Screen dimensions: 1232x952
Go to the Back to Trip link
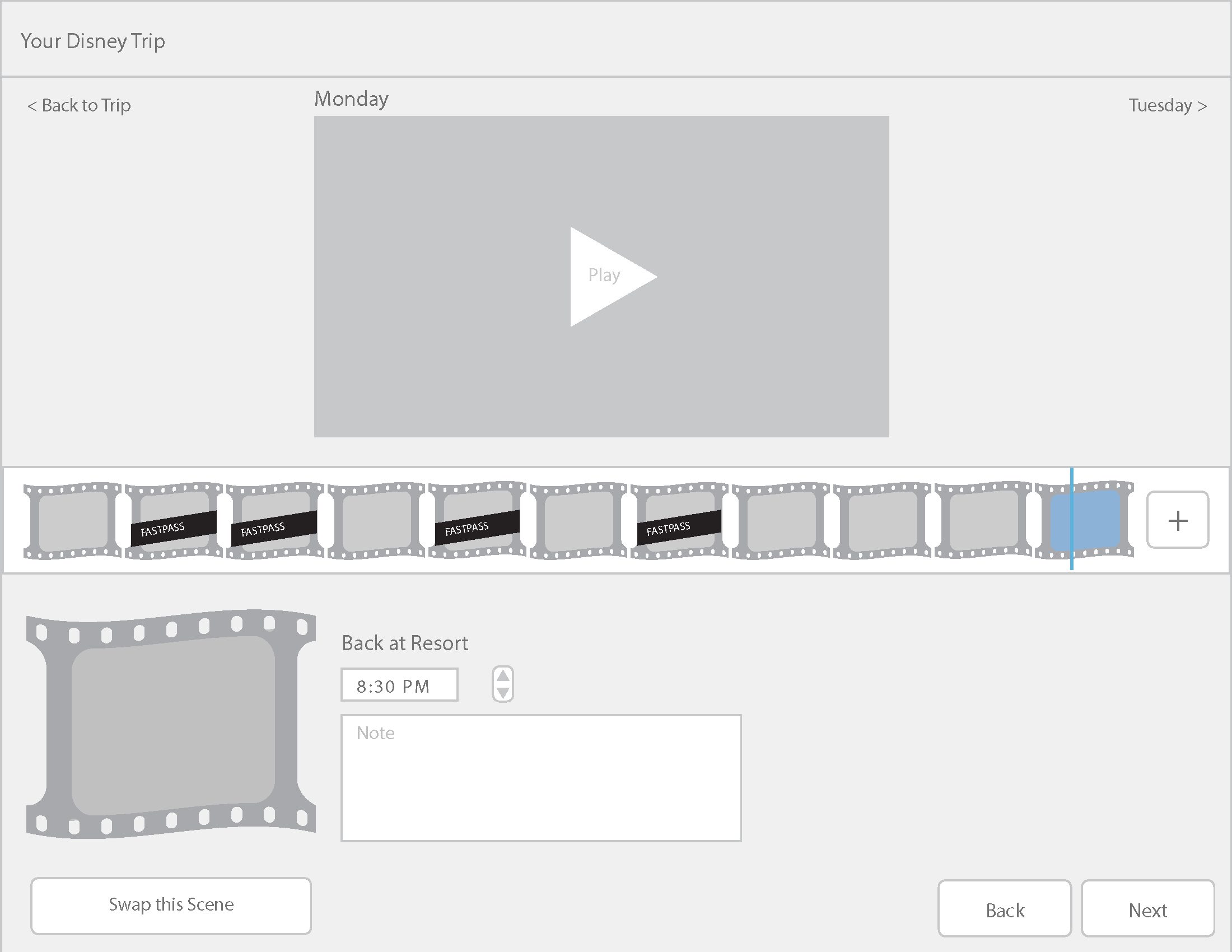tap(79, 105)
